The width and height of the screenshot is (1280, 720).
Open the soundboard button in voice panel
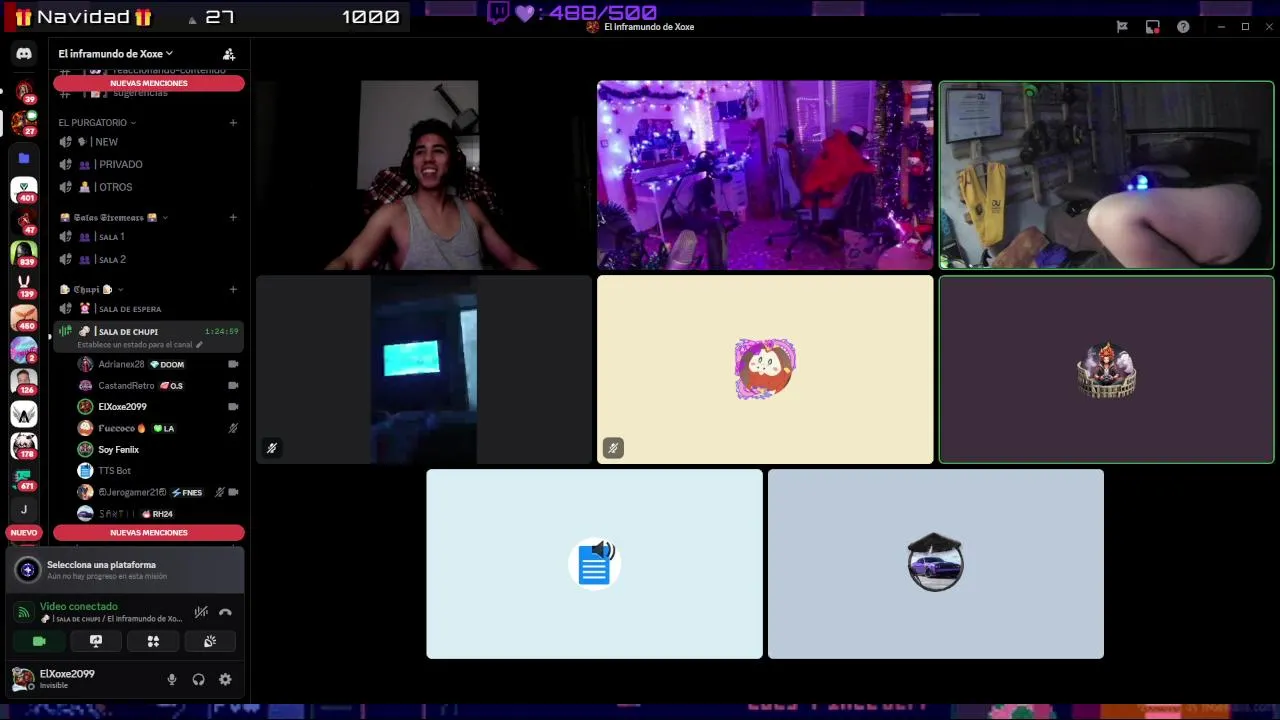pos(210,641)
